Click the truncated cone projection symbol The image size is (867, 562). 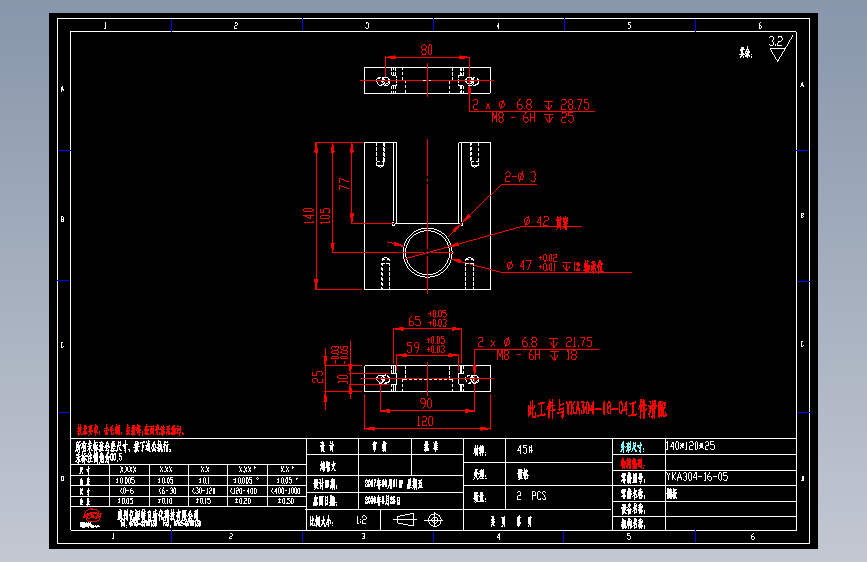pos(404,520)
